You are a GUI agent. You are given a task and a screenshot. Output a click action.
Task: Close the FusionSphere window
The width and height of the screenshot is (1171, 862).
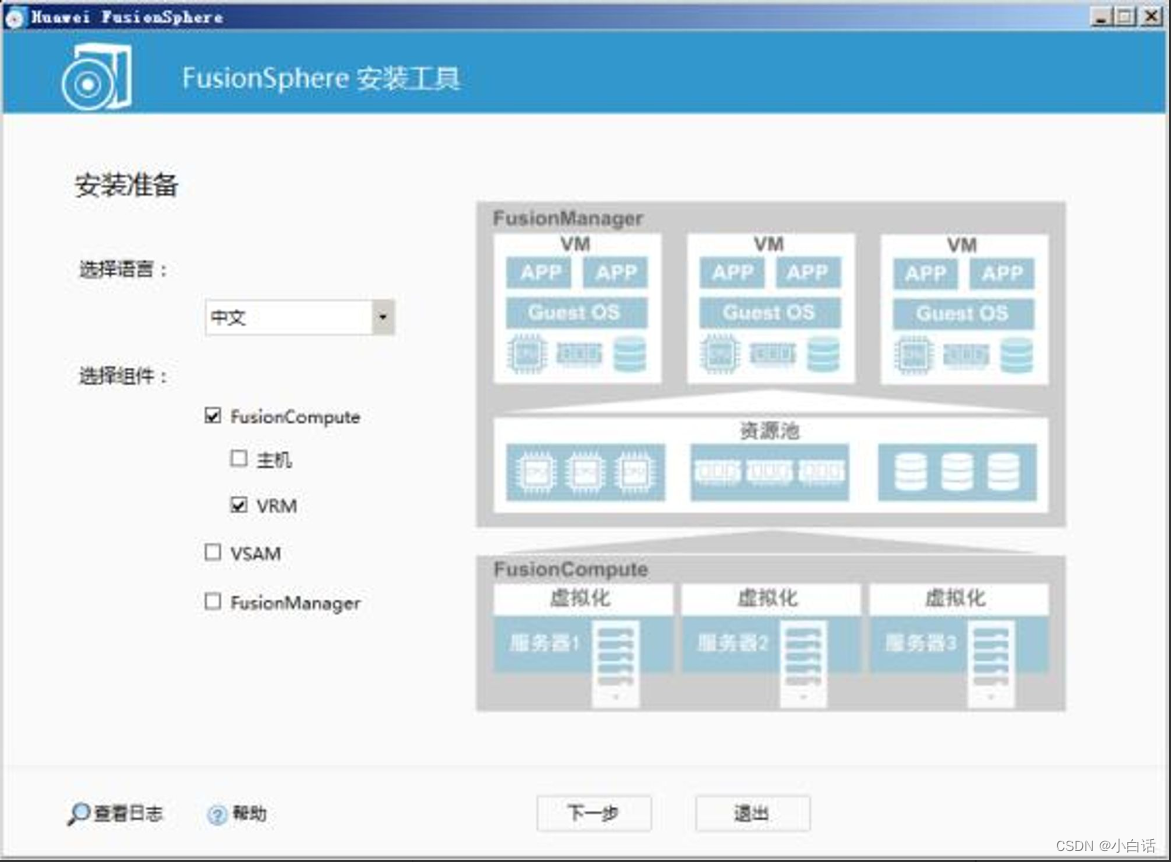click(1151, 16)
